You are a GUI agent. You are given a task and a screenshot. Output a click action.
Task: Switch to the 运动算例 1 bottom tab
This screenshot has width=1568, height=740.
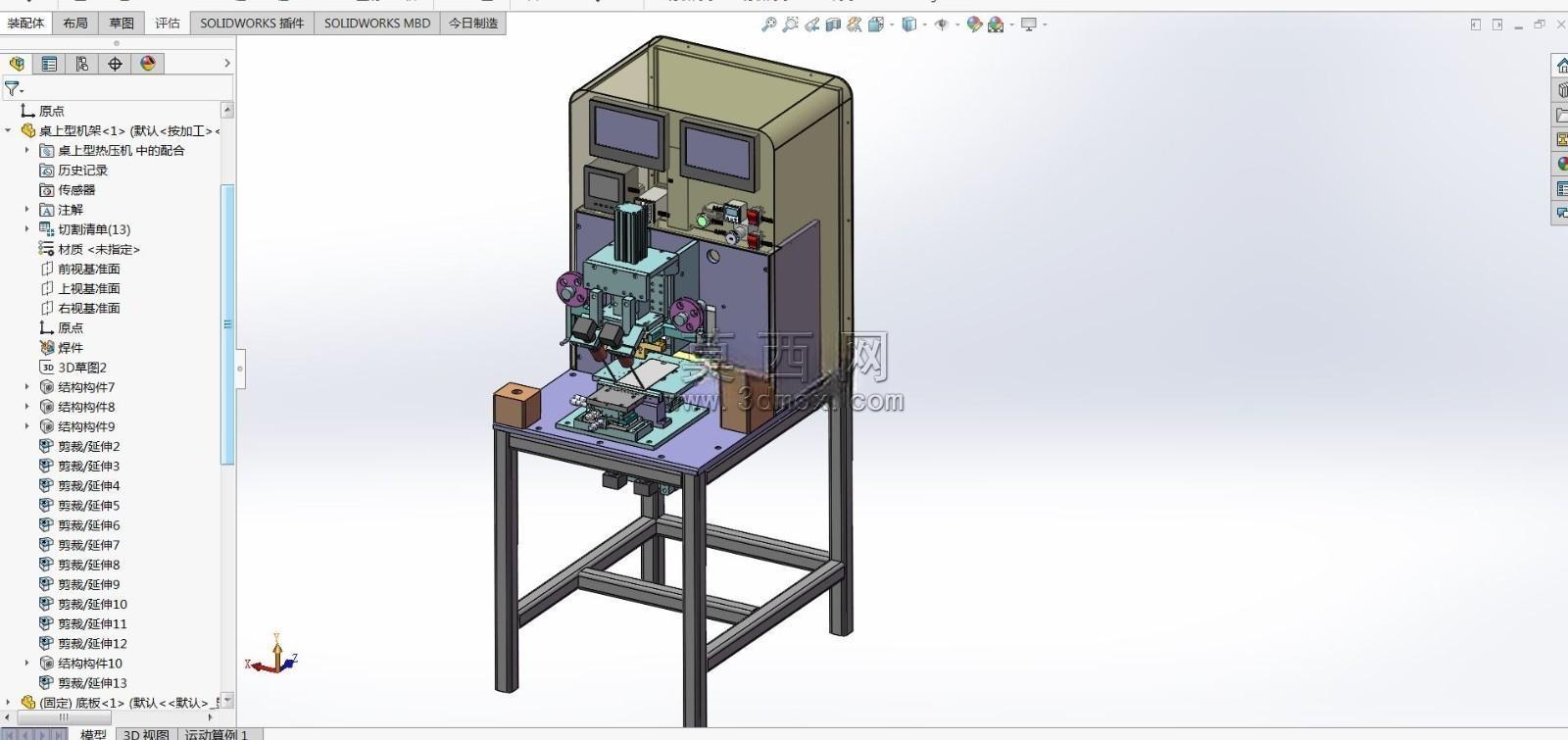218,734
